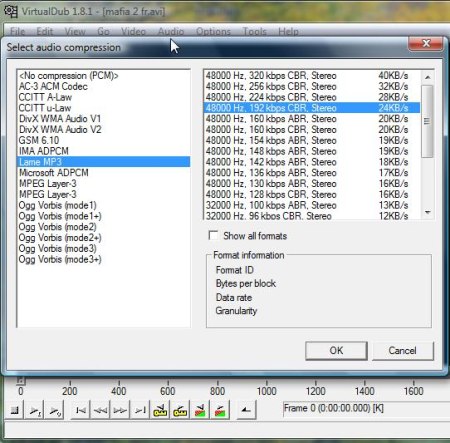Viewport: 450px width, 443px height.
Task: Step backward with the double-left-arrow icon
Action: click(100, 410)
